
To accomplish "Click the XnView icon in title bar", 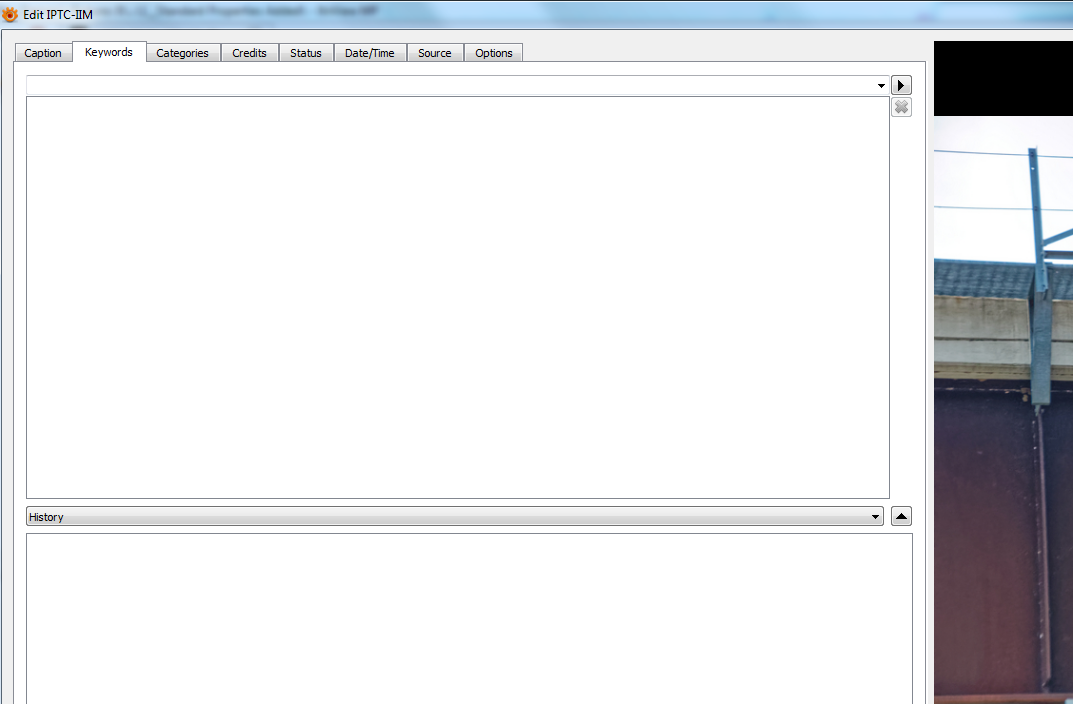I will point(10,14).
